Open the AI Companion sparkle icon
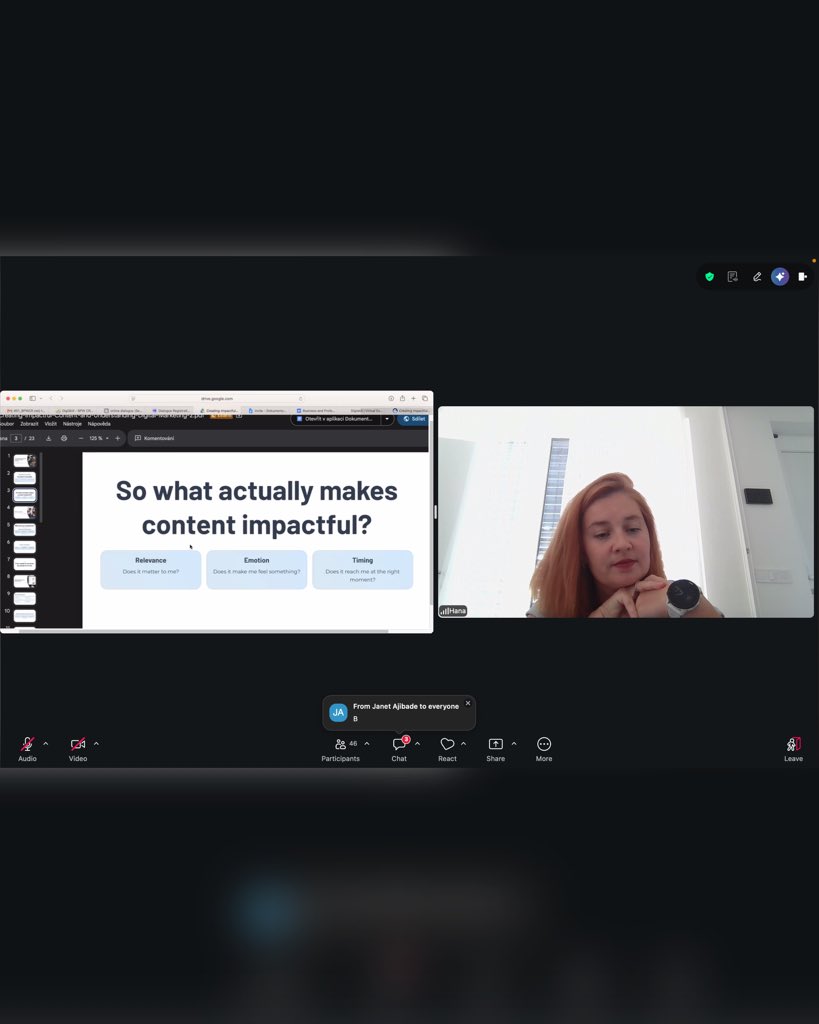 tap(780, 277)
